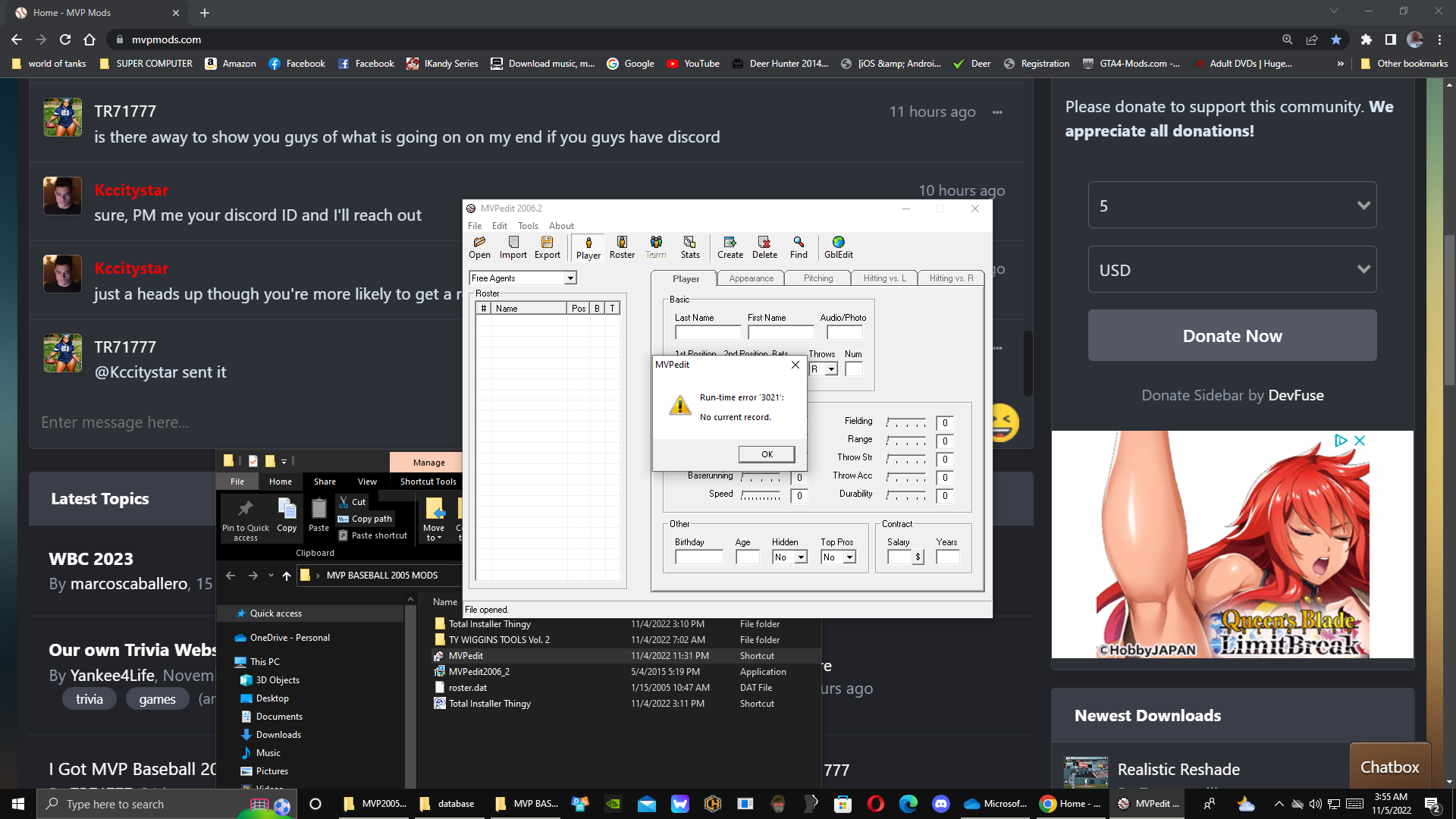Show hidden system tray icons chevron
This screenshot has width=1456, height=819.
tap(1279, 804)
